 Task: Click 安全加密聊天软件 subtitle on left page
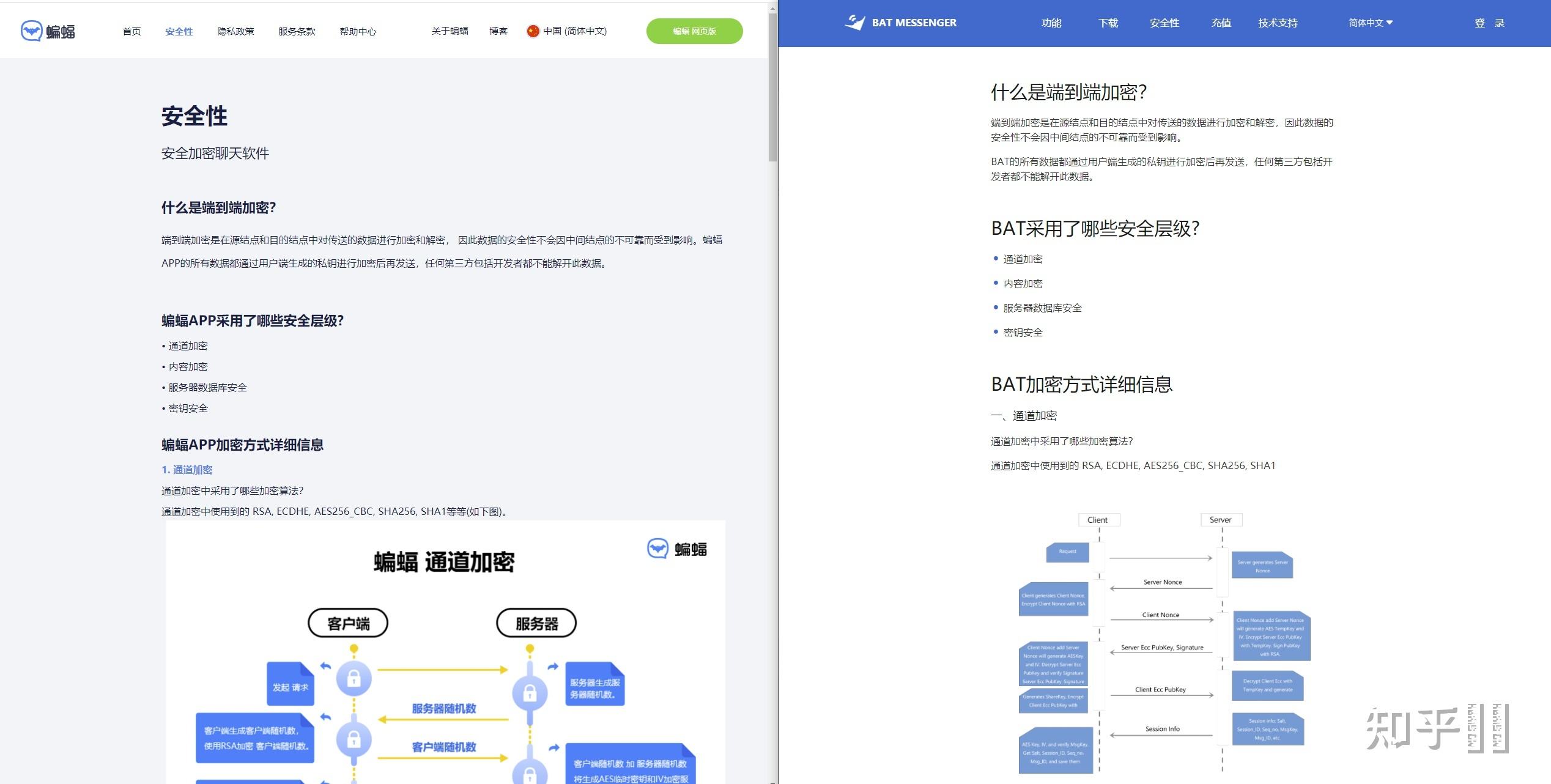pyautogui.click(x=215, y=153)
